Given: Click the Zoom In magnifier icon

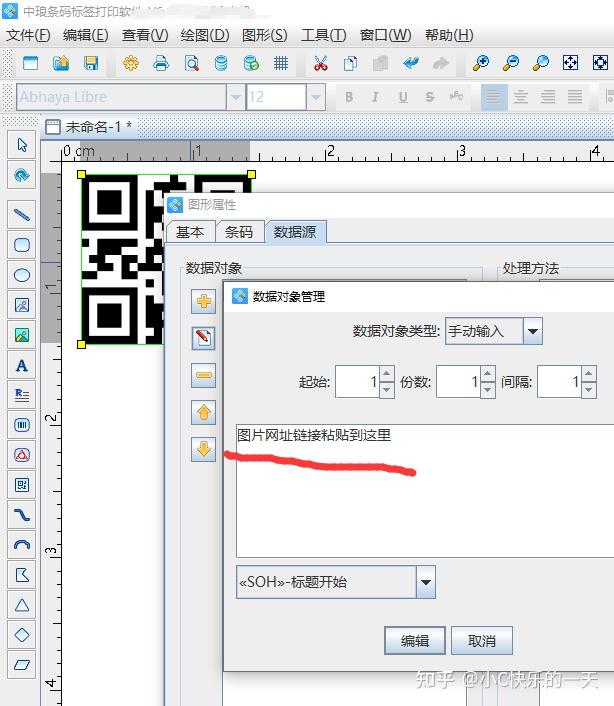Looking at the screenshot, I should (x=481, y=63).
